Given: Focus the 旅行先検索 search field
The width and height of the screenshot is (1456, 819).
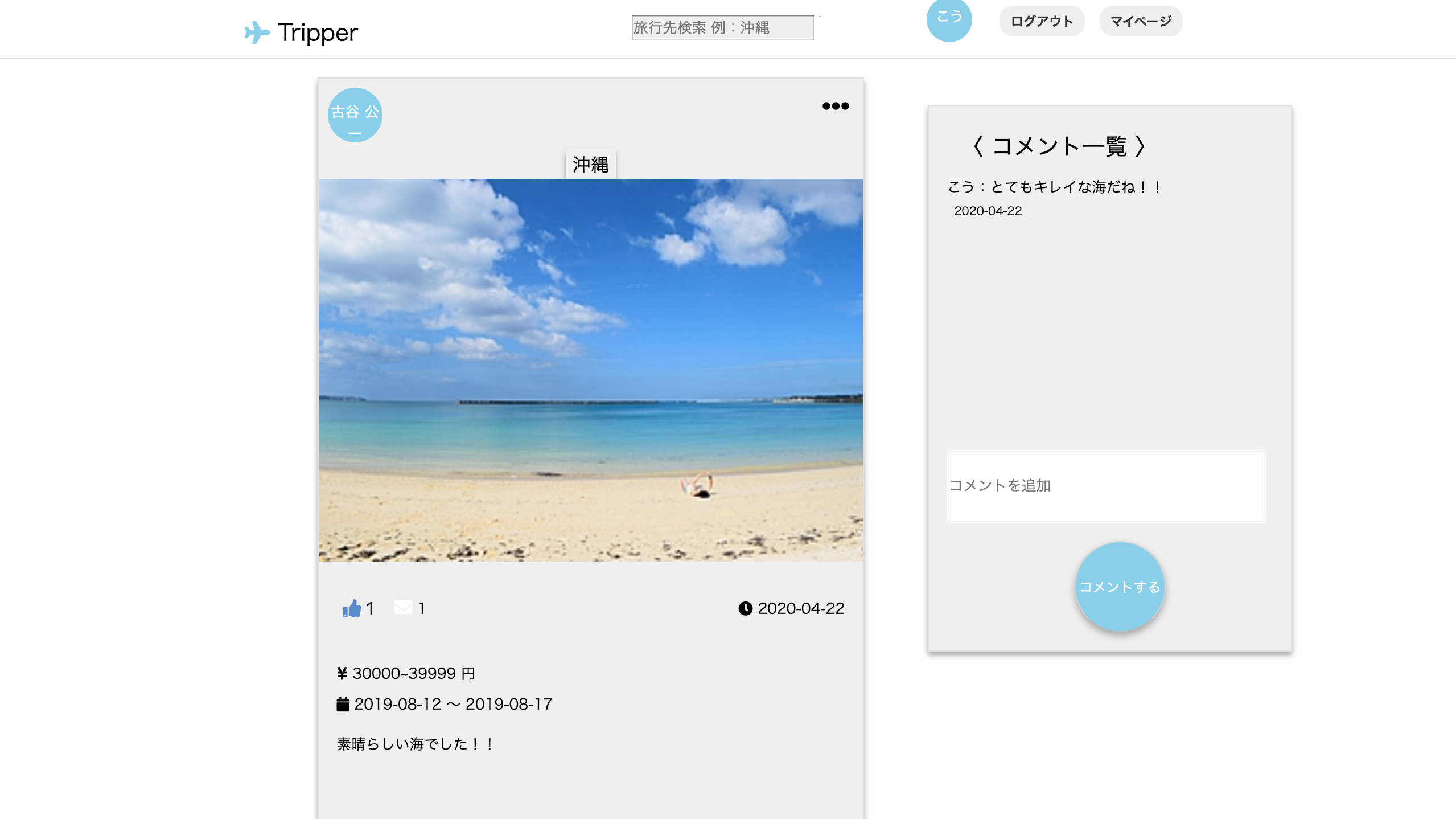Looking at the screenshot, I should 722,27.
